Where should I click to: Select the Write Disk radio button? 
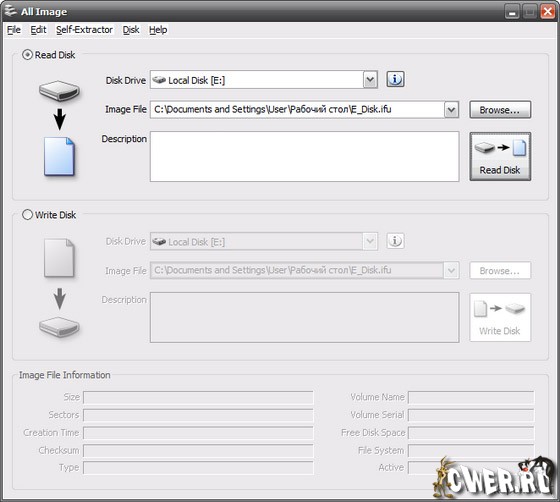click(27, 215)
